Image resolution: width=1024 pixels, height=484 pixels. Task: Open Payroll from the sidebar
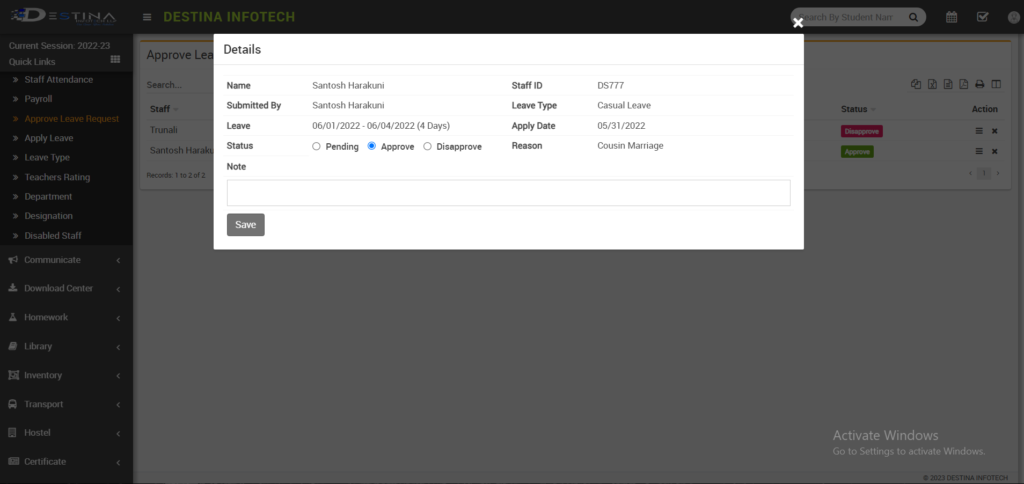pyautogui.click(x=38, y=99)
